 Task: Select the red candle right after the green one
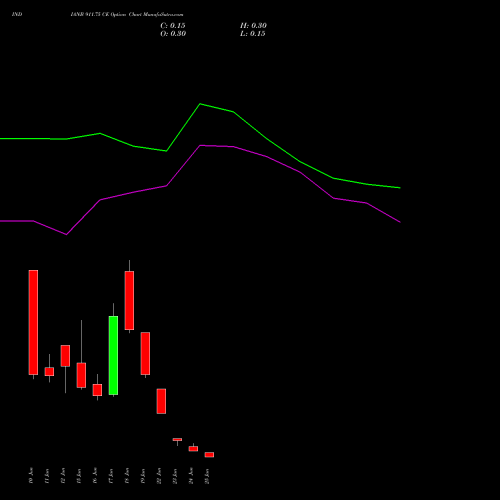pyautogui.click(x=129, y=300)
